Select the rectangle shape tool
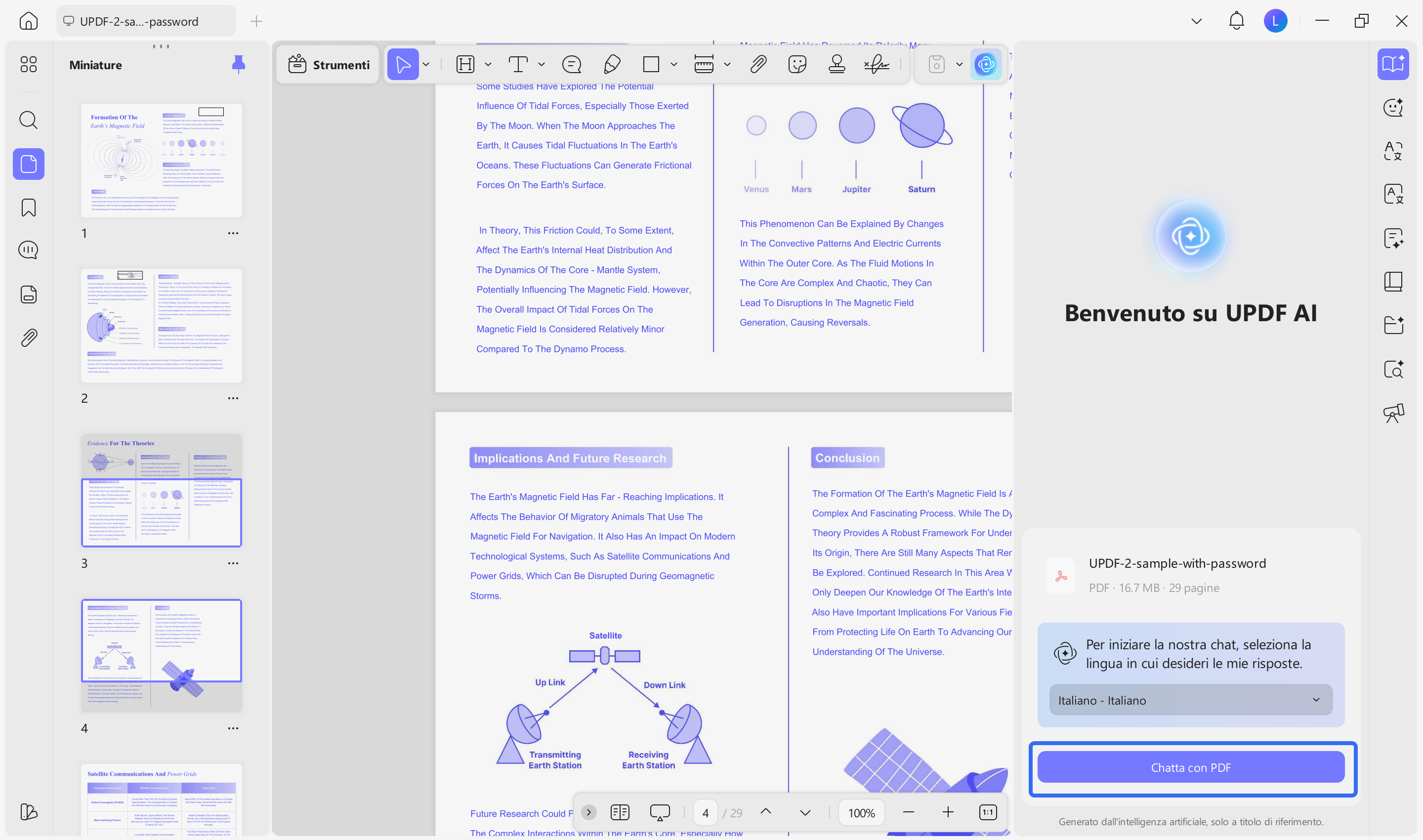The width and height of the screenshot is (1423, 840). [651, 65]
